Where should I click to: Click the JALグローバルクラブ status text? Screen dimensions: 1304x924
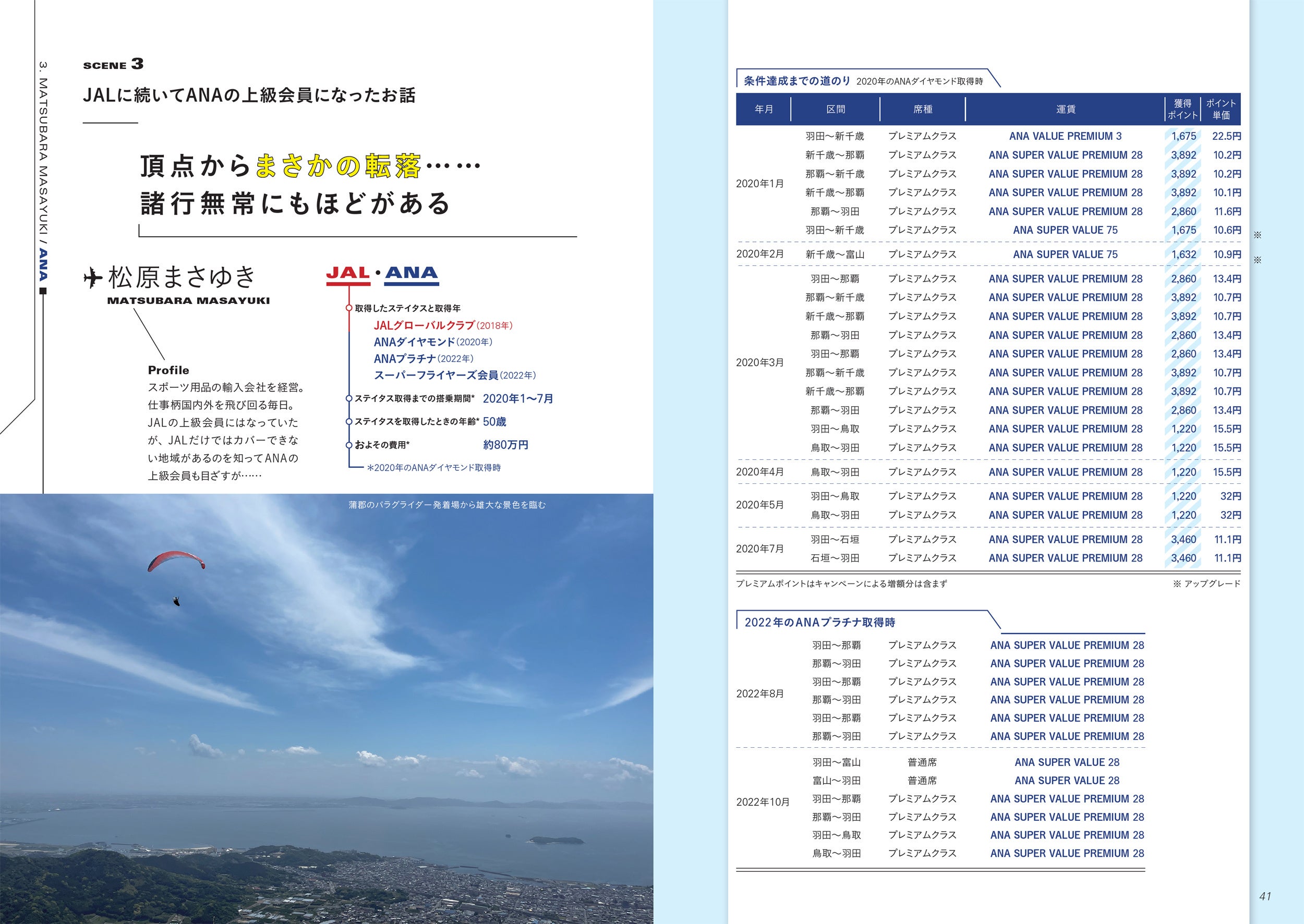coord(424,325)
